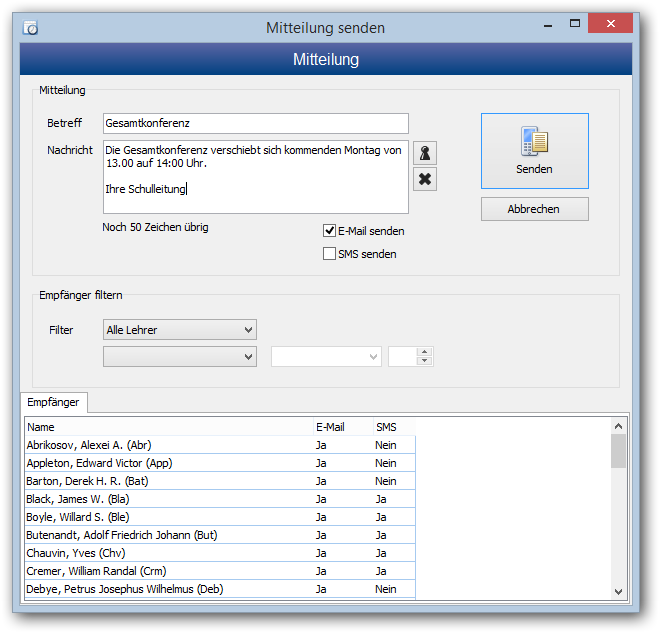This screenshot has width=660, height=633.
Task: Click into the Betreff field
Action: coord(255,123)
